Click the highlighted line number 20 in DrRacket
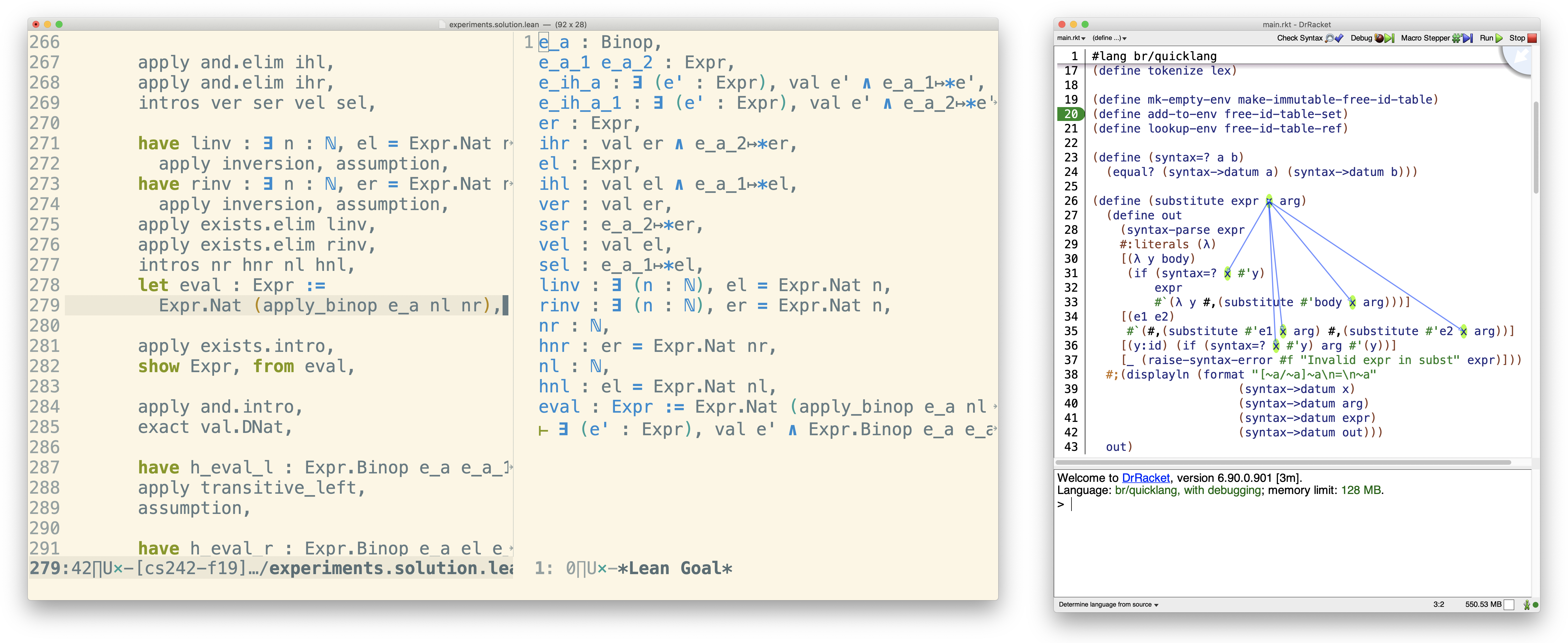Viewport: 1568px width, 643px height. (1071, 114)
